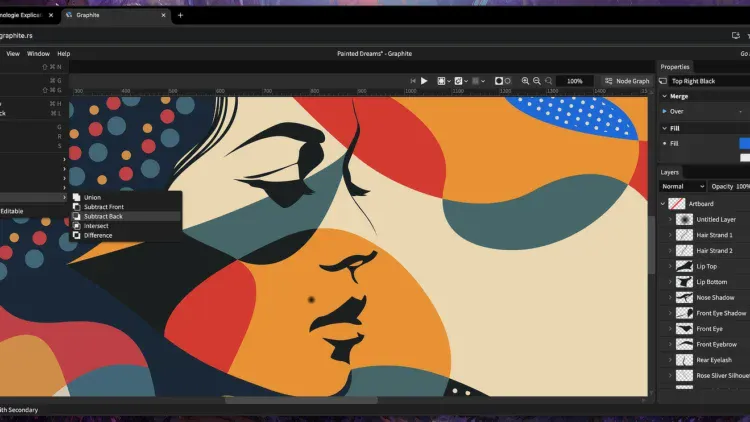Expand the Hair Strand 1 layer
Screen dimensions: 750x422
(670, 235)
